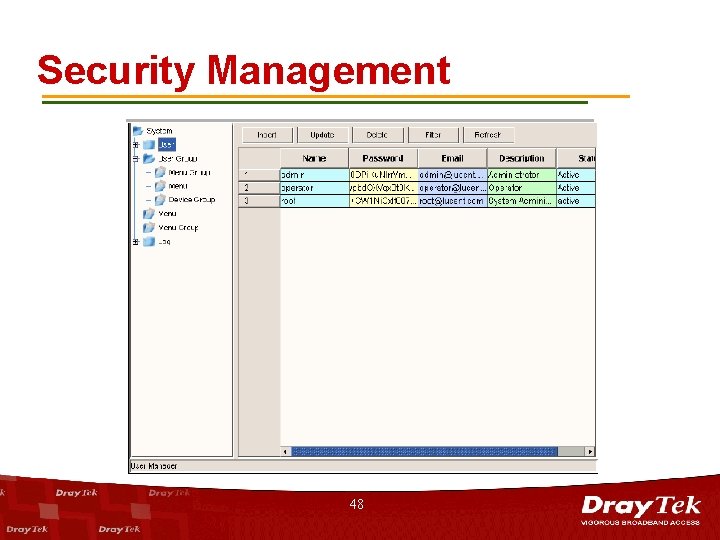720x540 pixels.
Task: Click the blue horizontal scrollbar thumb
Action: (x=425, y=452)
